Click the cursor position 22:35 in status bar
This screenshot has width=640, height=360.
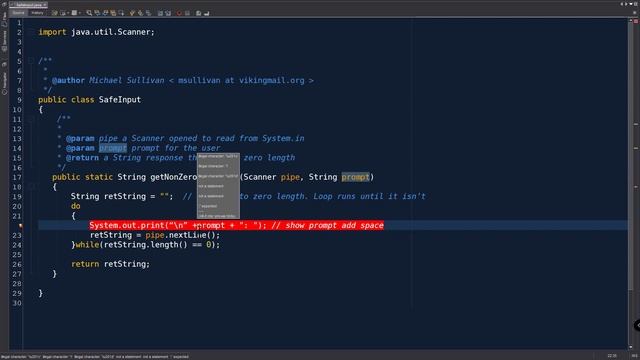click(x=612, y=356)
